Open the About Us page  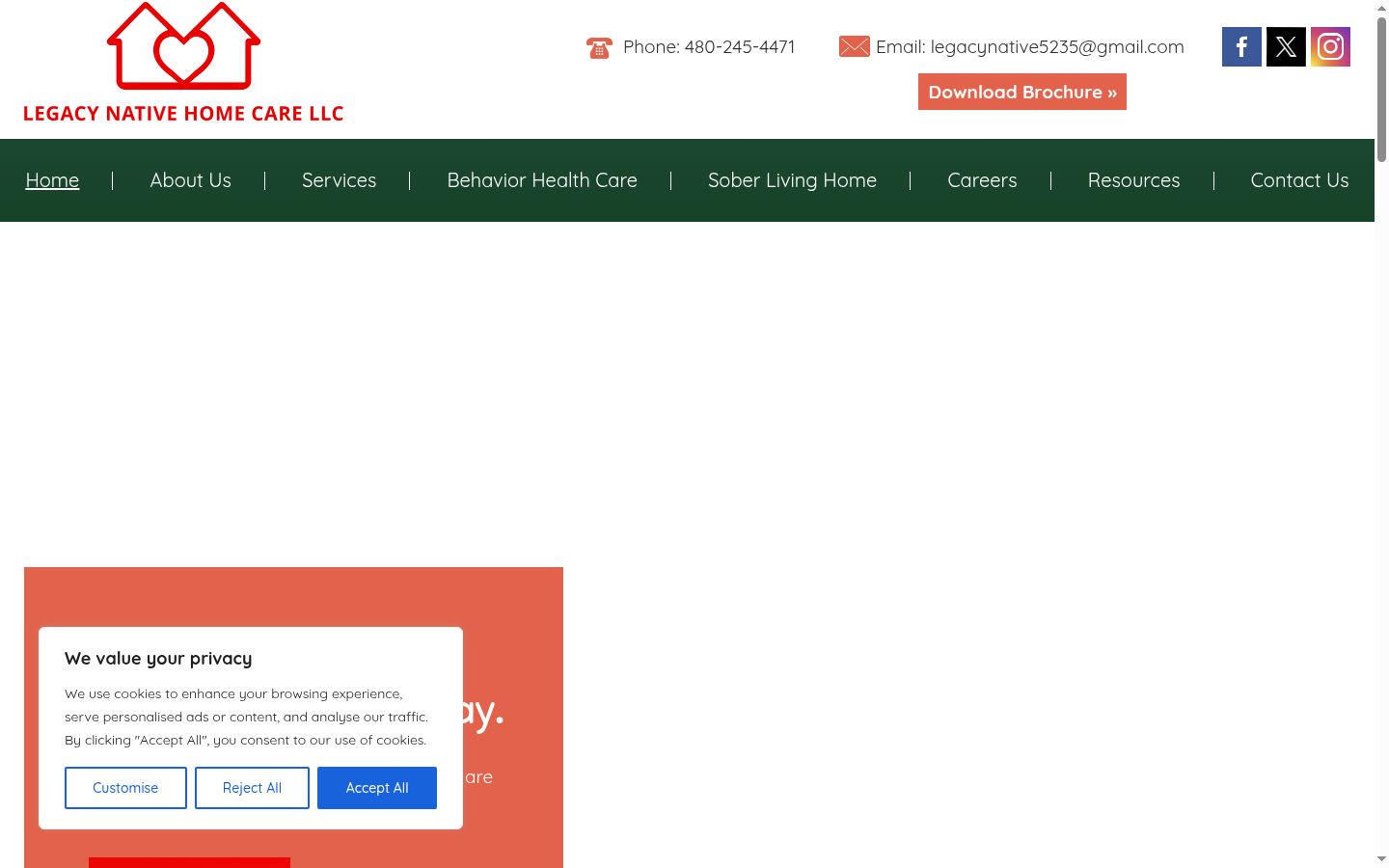pyautogui.click(x=191, y=180)
